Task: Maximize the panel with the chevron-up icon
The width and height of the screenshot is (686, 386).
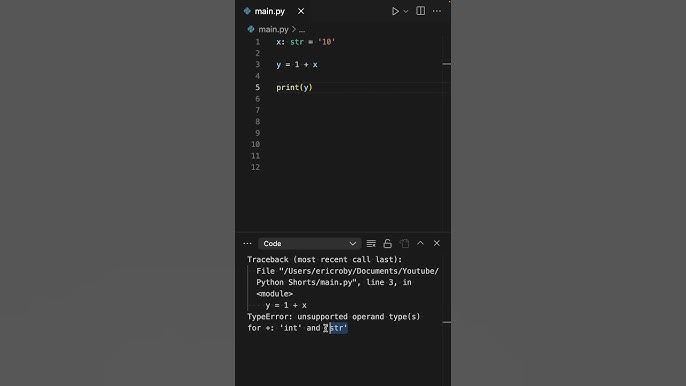Action: tap(420, 243)
